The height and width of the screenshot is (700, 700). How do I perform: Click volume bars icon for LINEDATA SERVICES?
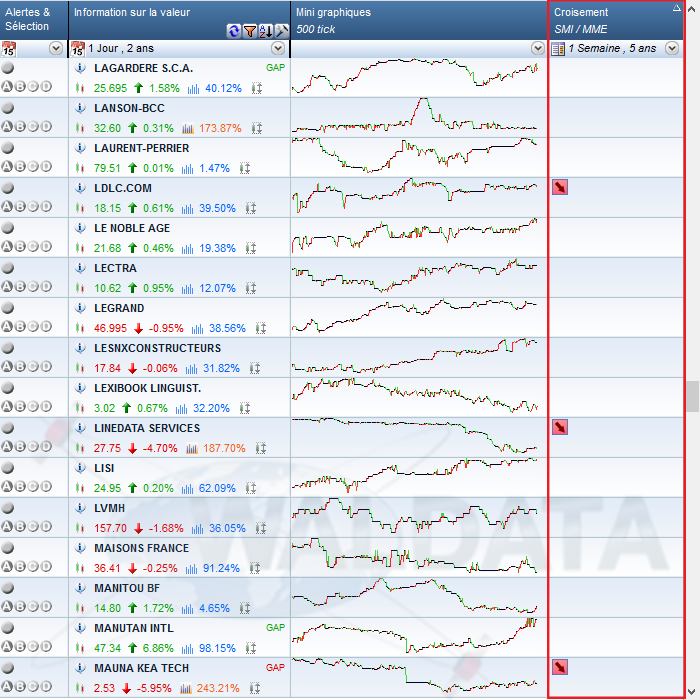pyautogui.click(x=192, y=448)
